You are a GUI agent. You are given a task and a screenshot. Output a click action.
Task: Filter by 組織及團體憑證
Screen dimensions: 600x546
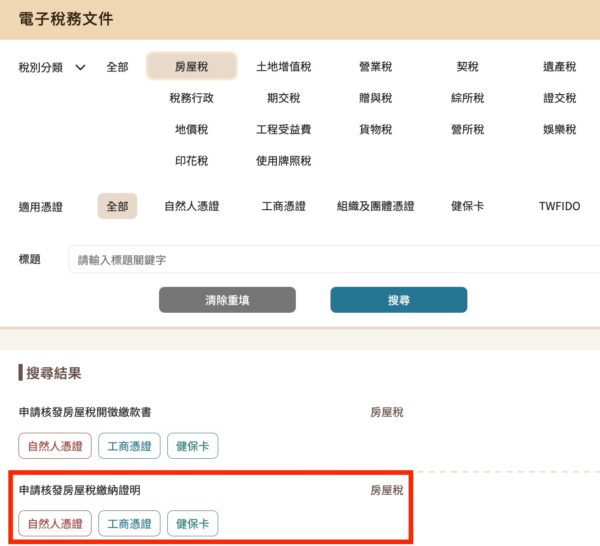pos(375,206)
